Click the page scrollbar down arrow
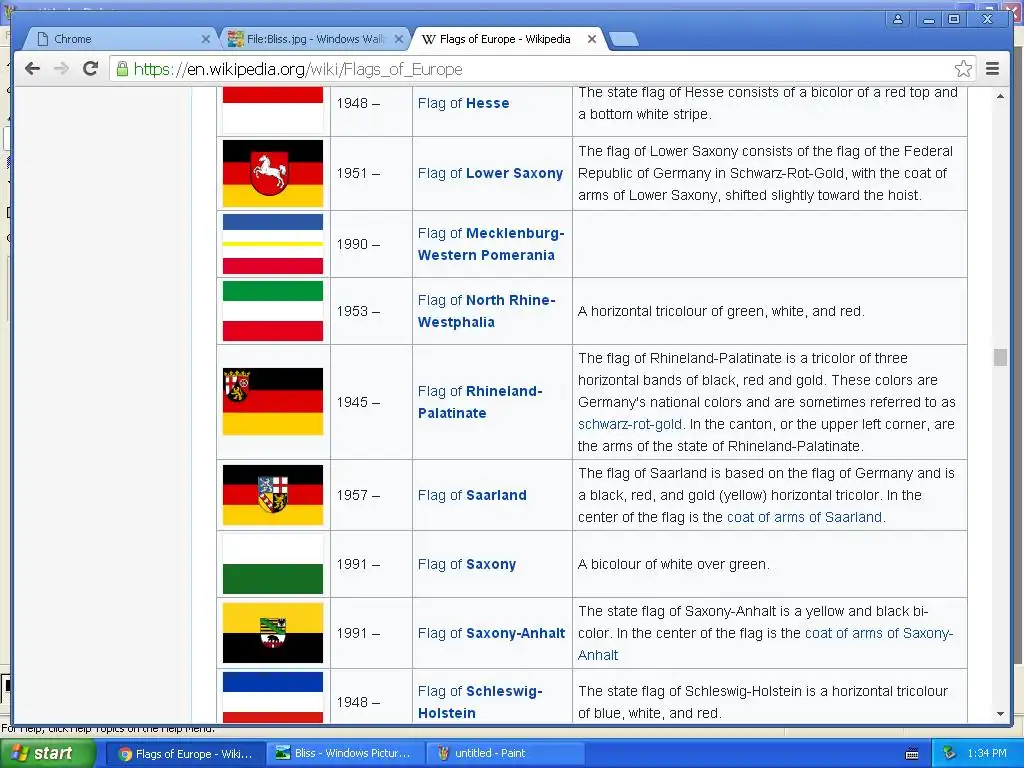The height and width of the screenshot is (768, 1024). pos(1000,714)
